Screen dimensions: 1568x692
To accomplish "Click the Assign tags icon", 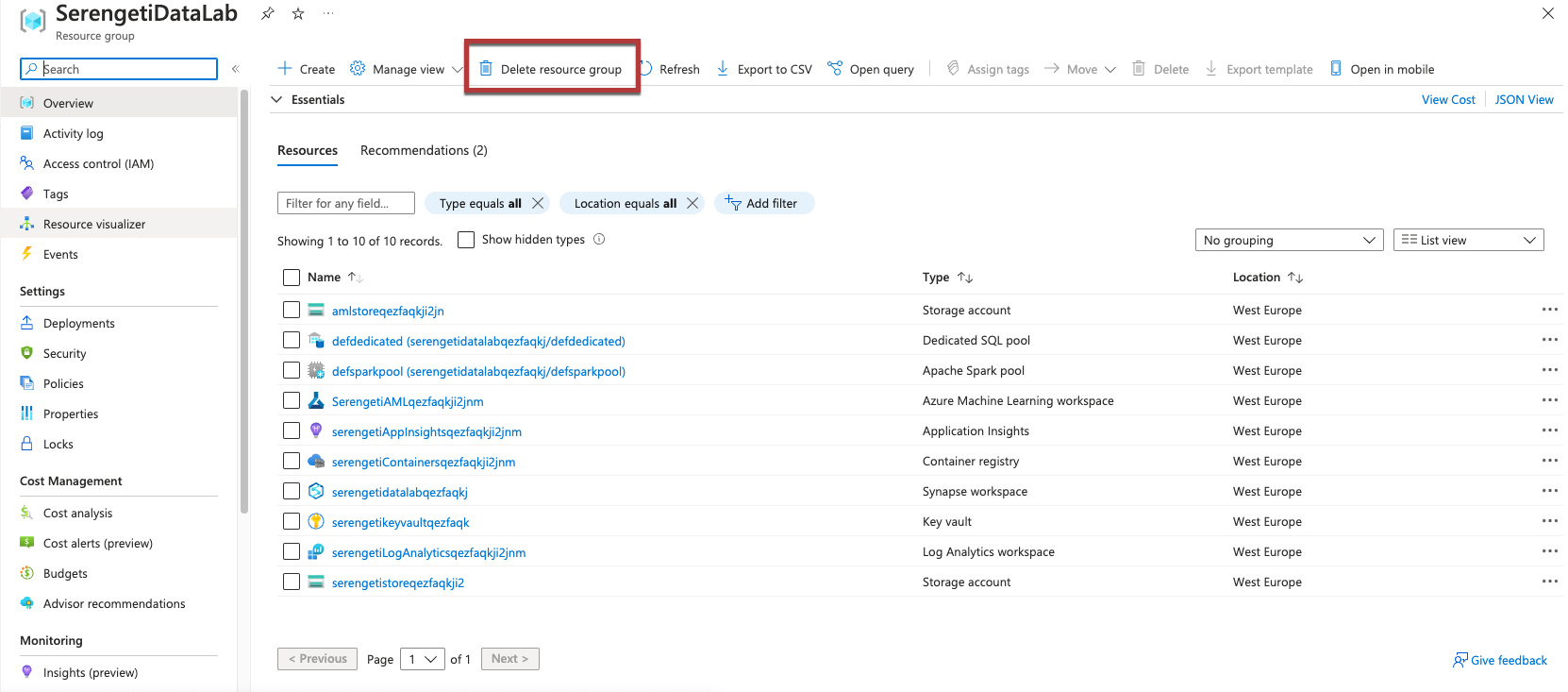I will click(x=953, y=68).
